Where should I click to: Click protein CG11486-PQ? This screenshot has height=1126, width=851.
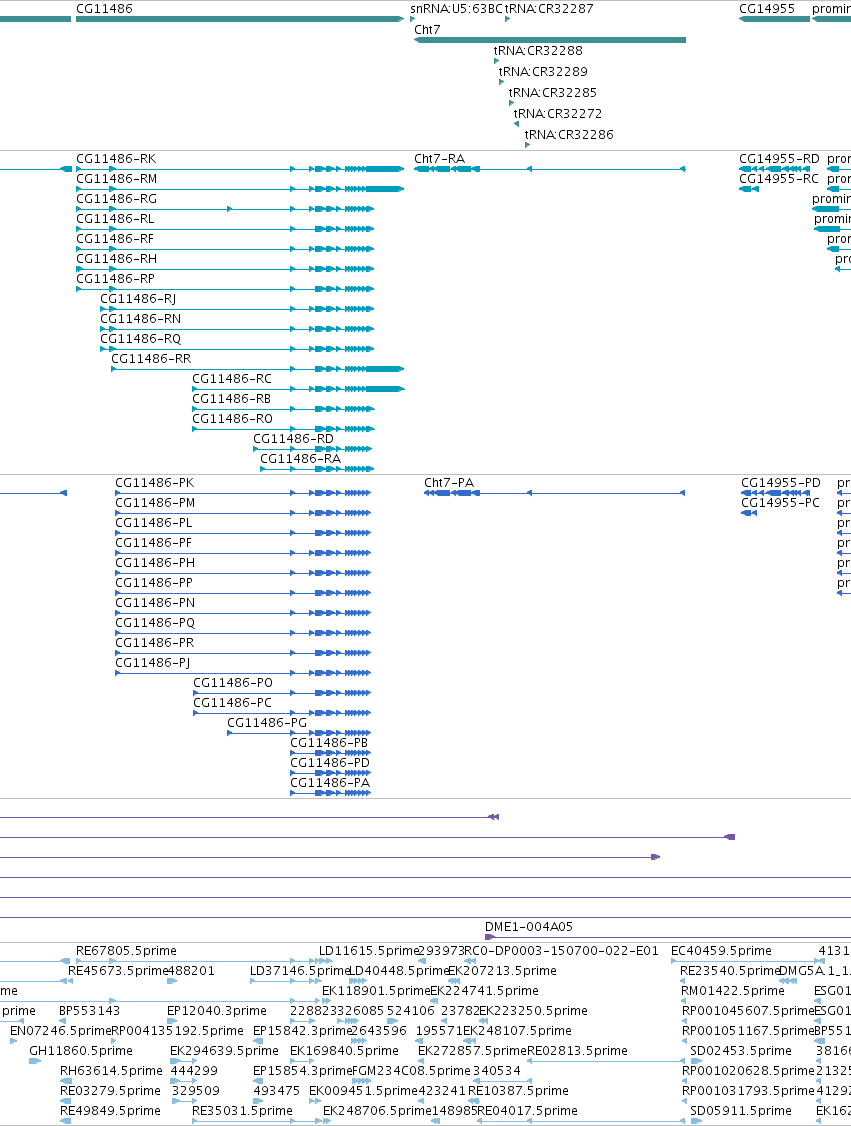[155, 623]
